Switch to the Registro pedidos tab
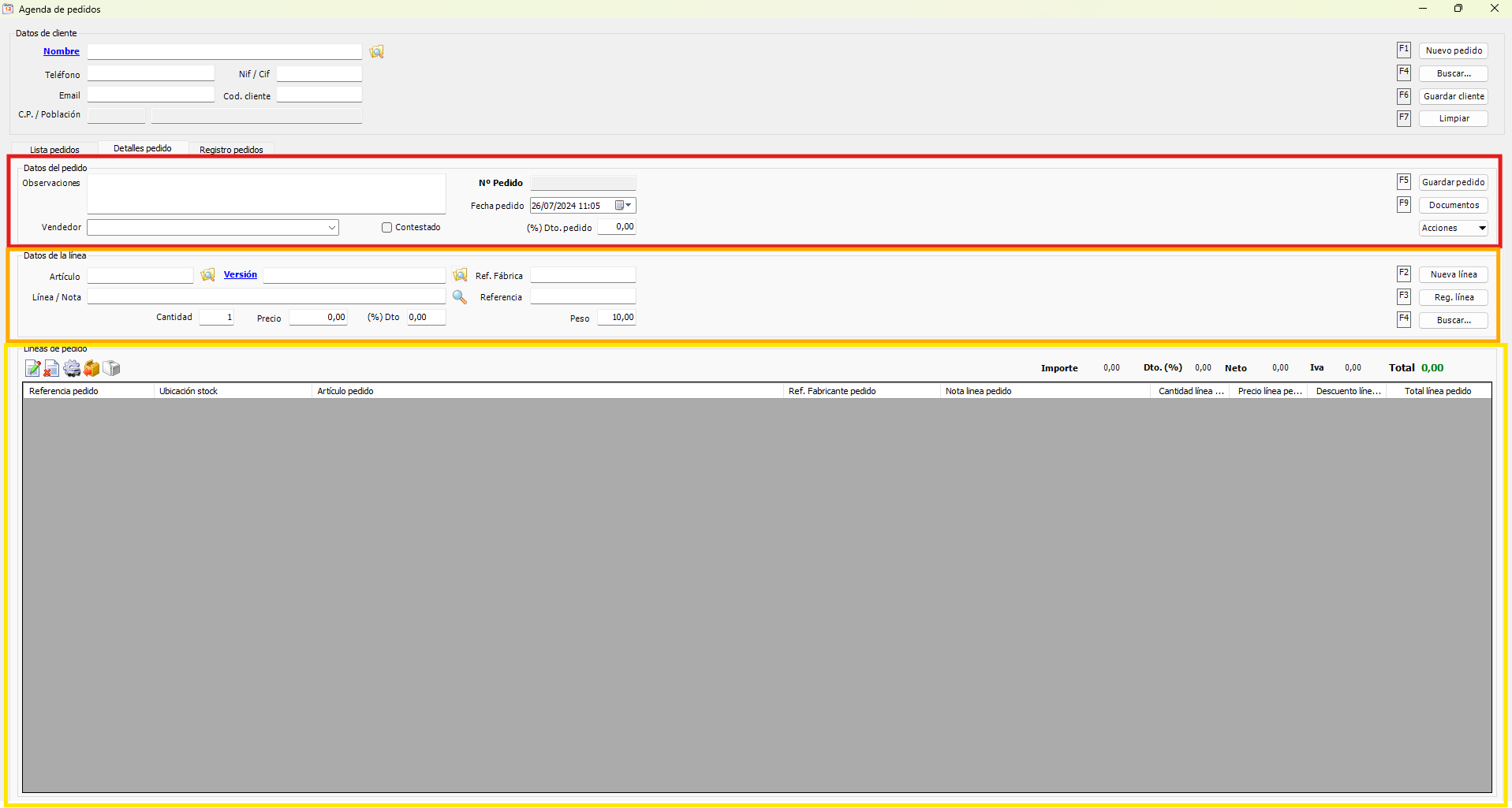The width and height of the screenshot is (1512, 808). point(231,150)
